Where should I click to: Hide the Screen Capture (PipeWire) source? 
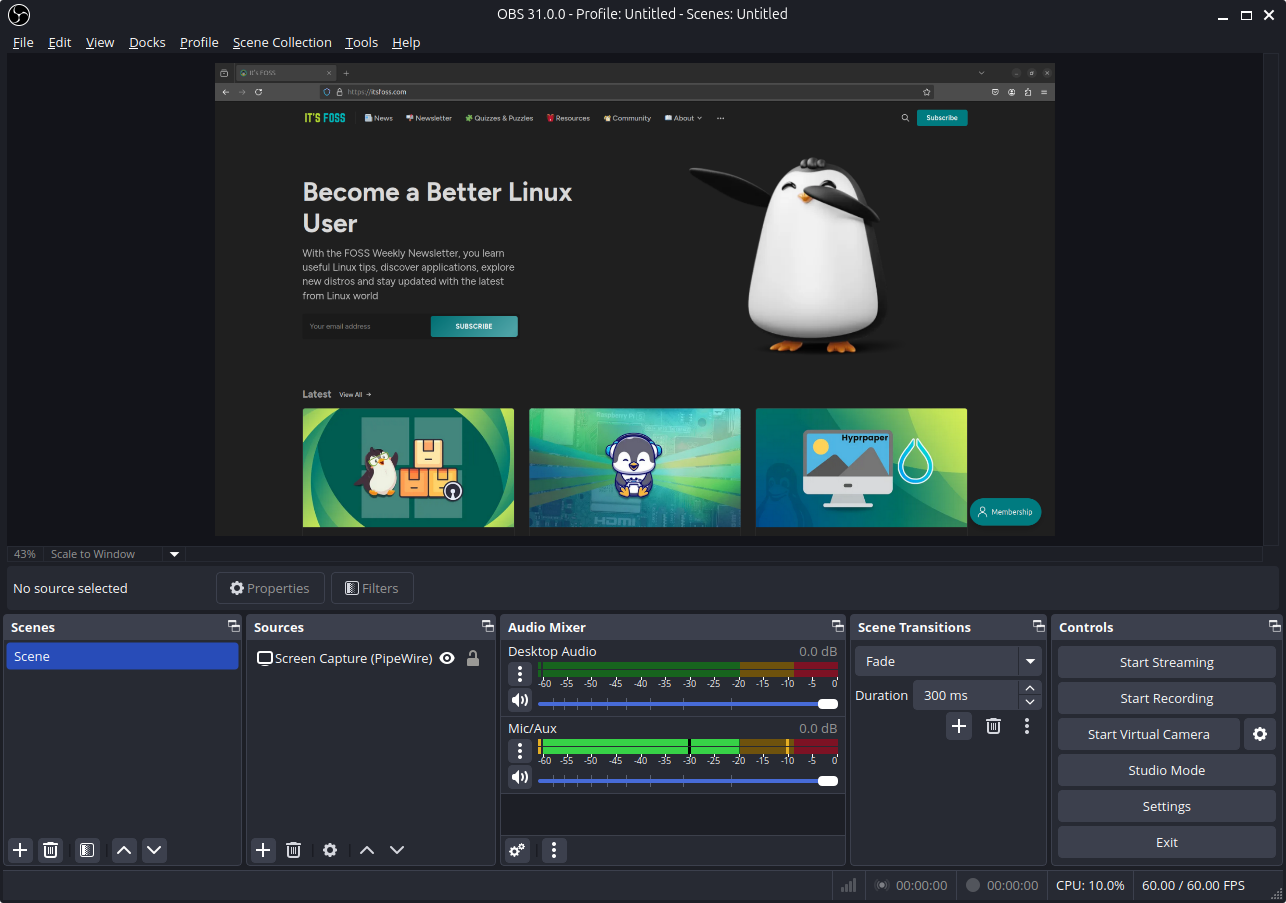pos(447,658)
